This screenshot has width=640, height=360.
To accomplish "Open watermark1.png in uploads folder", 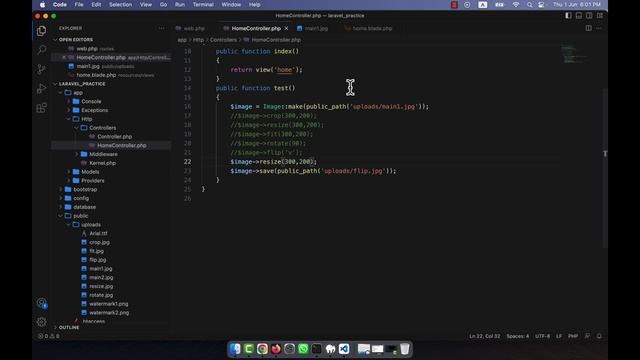I will (109, 304).
